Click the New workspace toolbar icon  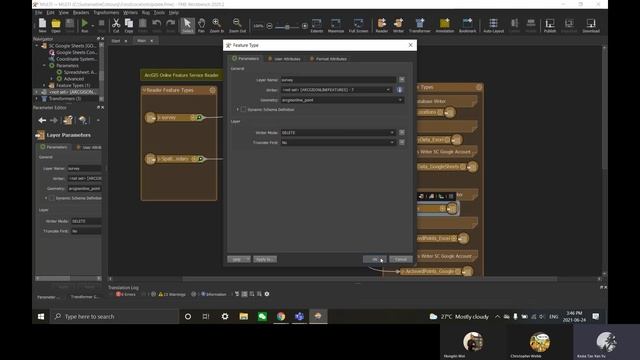[x=42, y=25]
